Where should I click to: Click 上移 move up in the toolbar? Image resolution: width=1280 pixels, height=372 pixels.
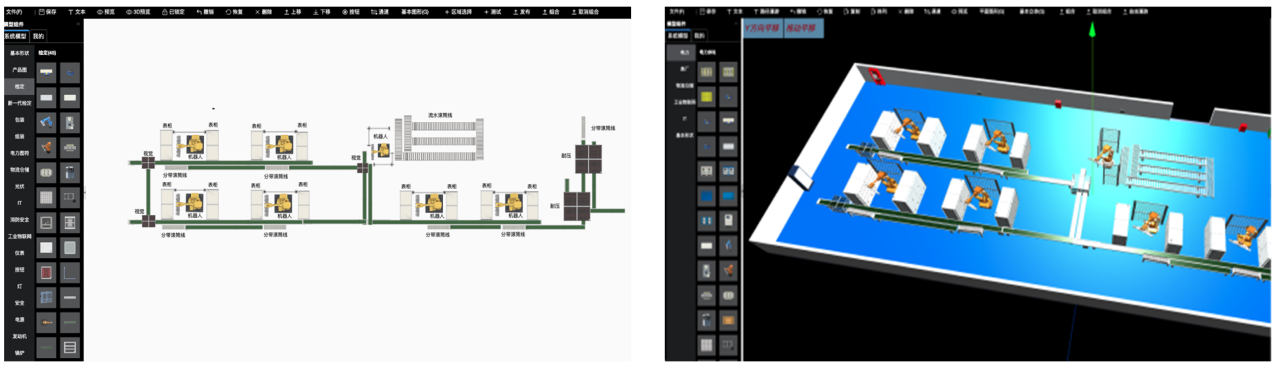293,12
